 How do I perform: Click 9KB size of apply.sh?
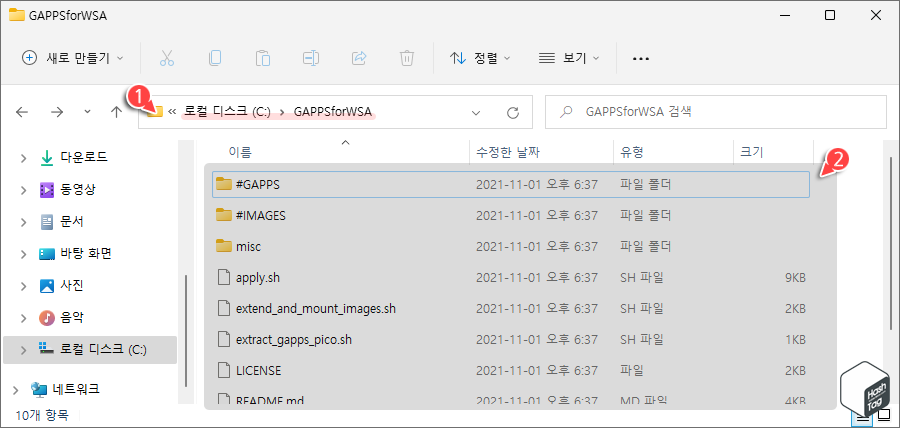click(796, 278)
